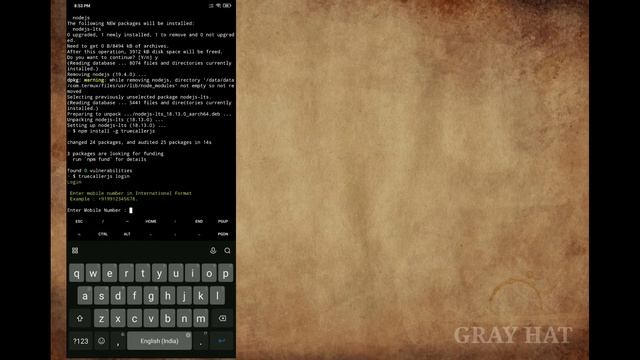640x360 pixels.
Task: Tap the English (India) spacebar
Action: click(x=159, y=341)
